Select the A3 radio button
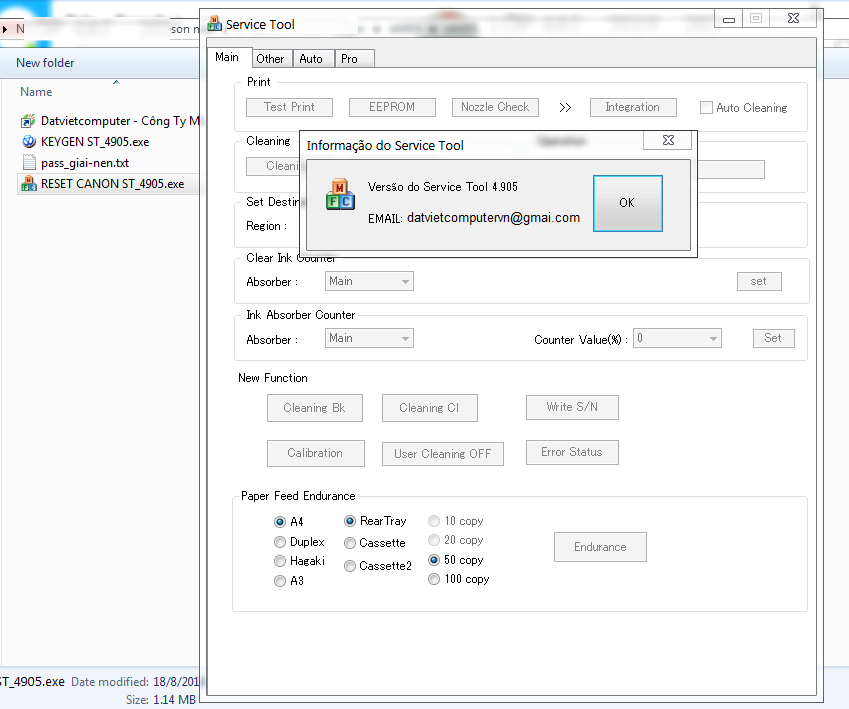This screenshot has width=849, height=709. [280, 581]
